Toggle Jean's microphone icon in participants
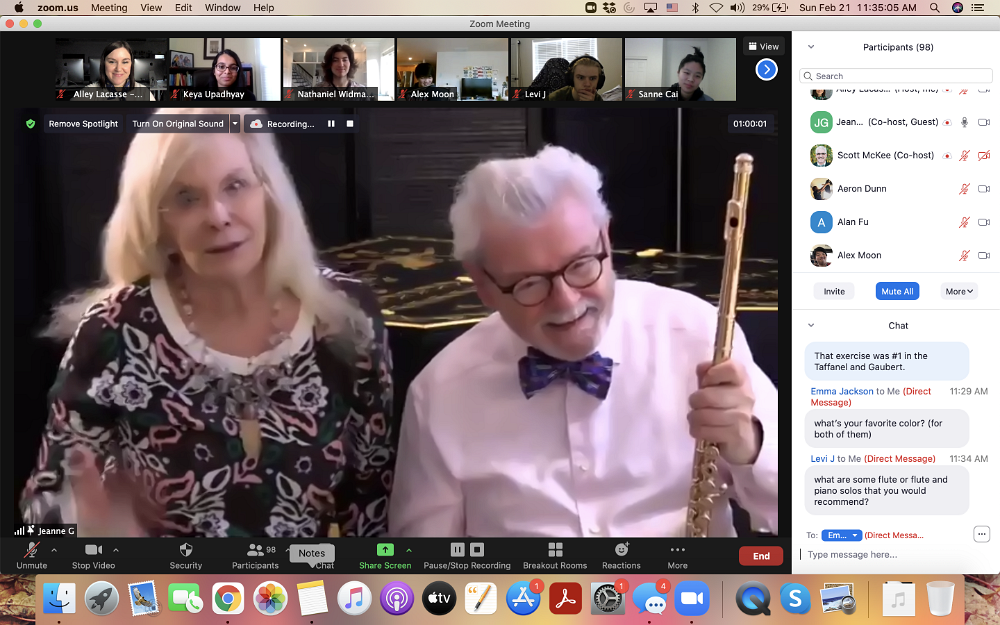The image size is (1000, 625). pyautogui.click(x=964, y=122)
